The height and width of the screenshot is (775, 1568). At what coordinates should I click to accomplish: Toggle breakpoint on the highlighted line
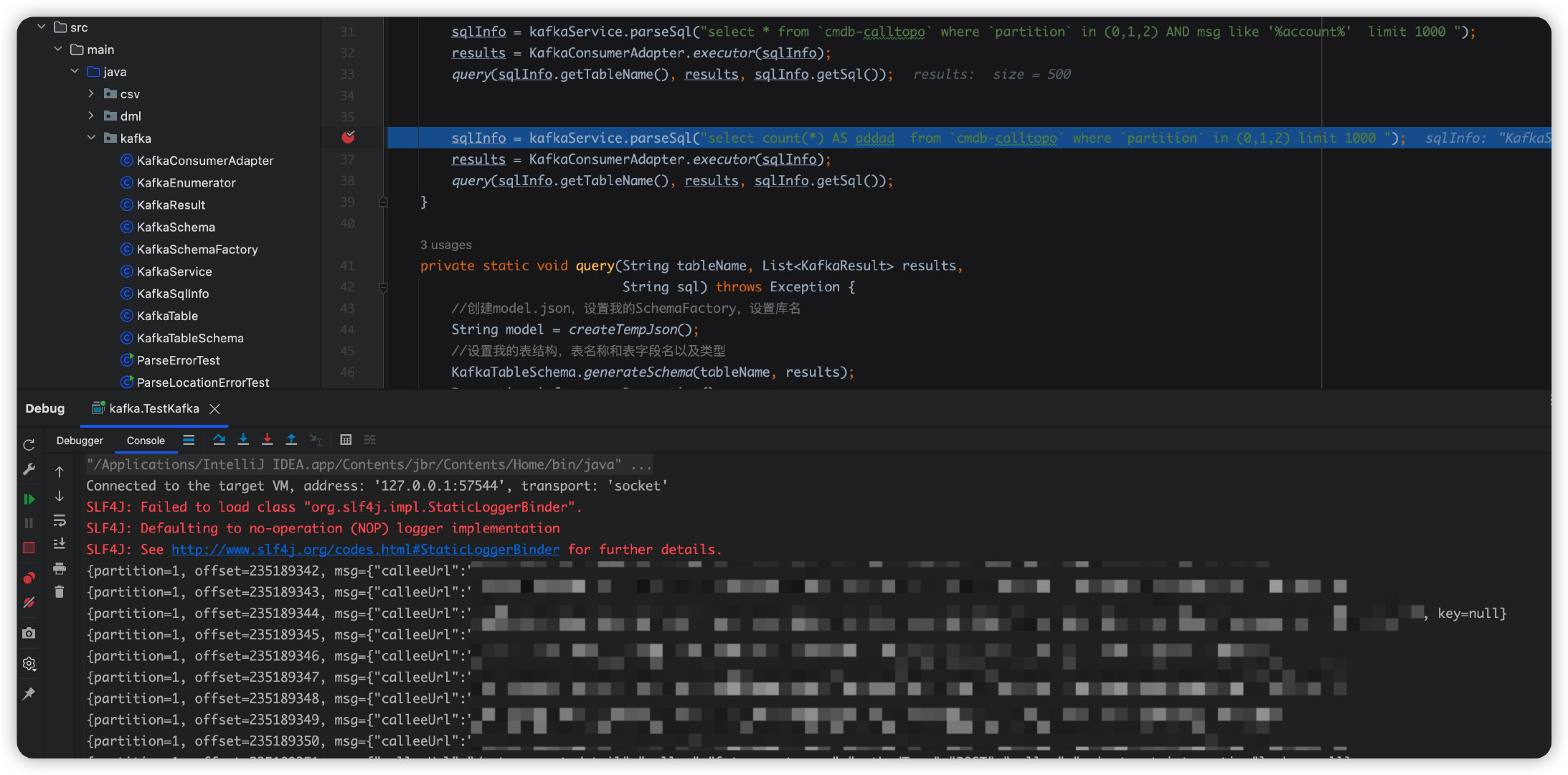click(x=349, y=137)
